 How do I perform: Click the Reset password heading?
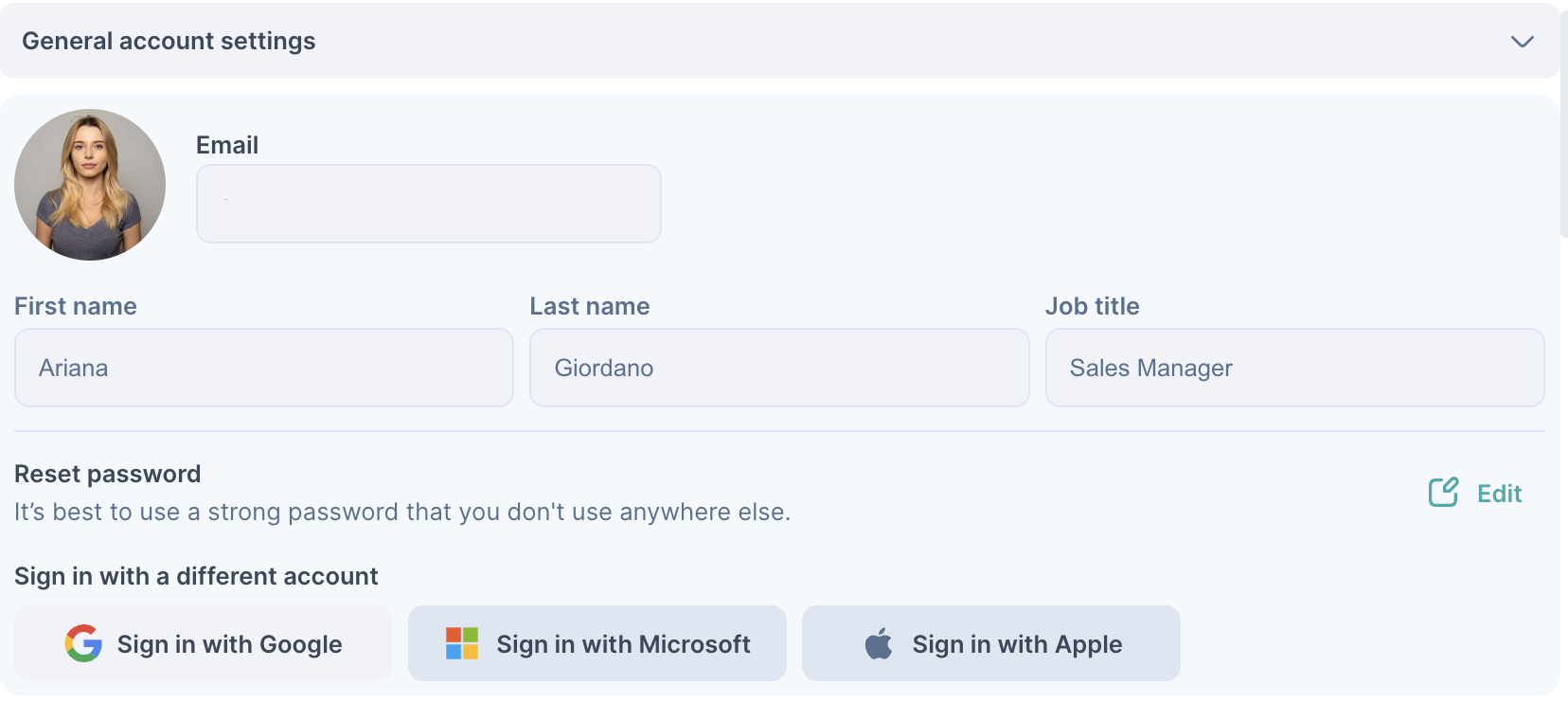pos(108,474)
